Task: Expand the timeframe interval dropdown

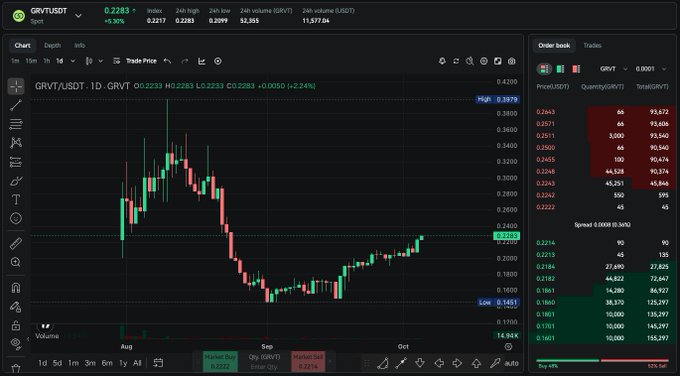Action: pyautogui.click(x=73, y=61)
